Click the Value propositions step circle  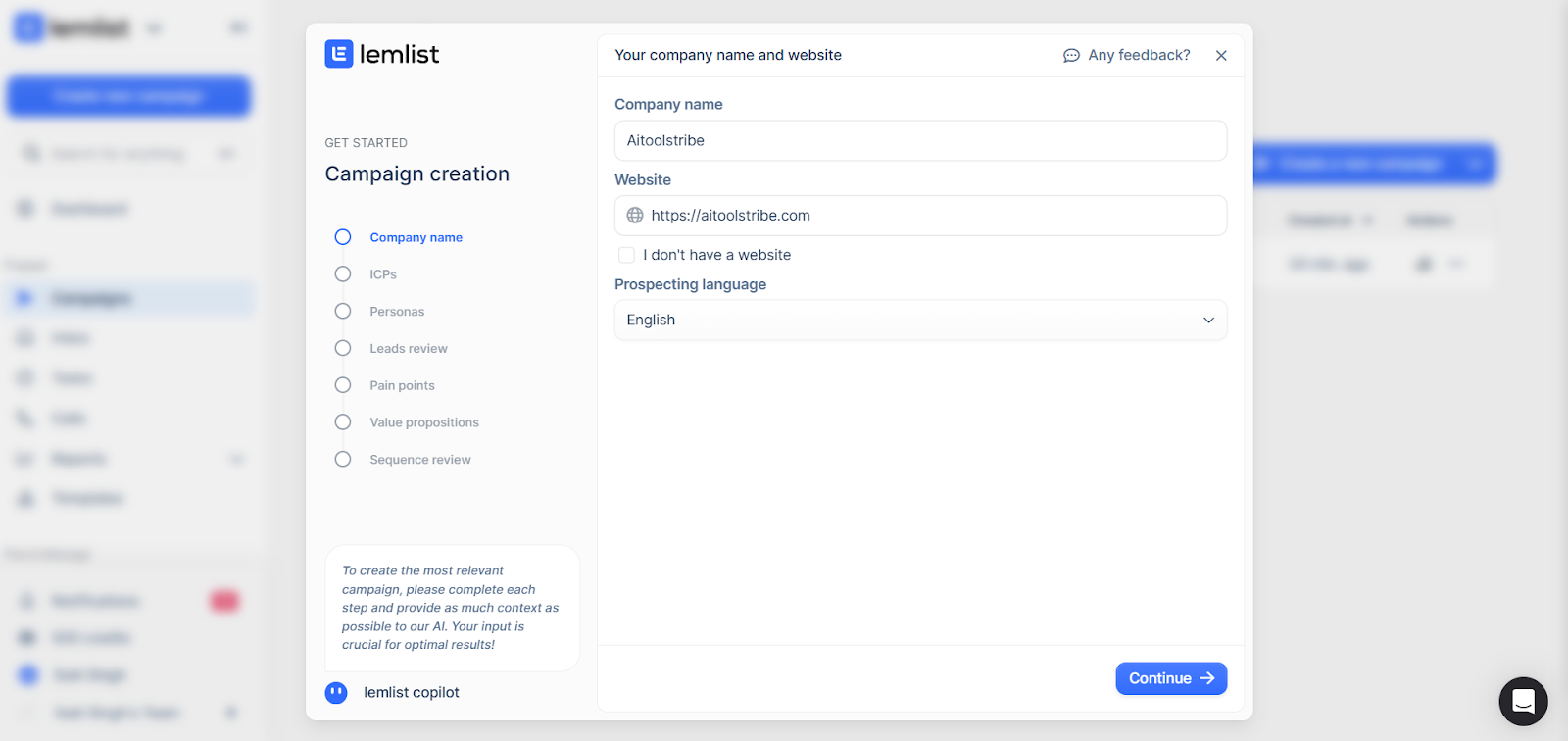[343, 422]
